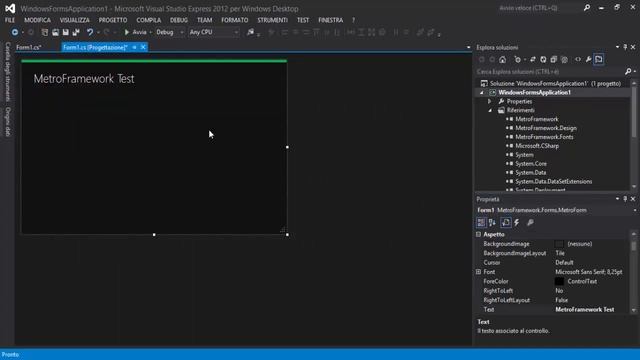The height and width of the screenshot is (360, 640).
Task: Switch to the Form1.cs code tab
Action: coord(29,47)
